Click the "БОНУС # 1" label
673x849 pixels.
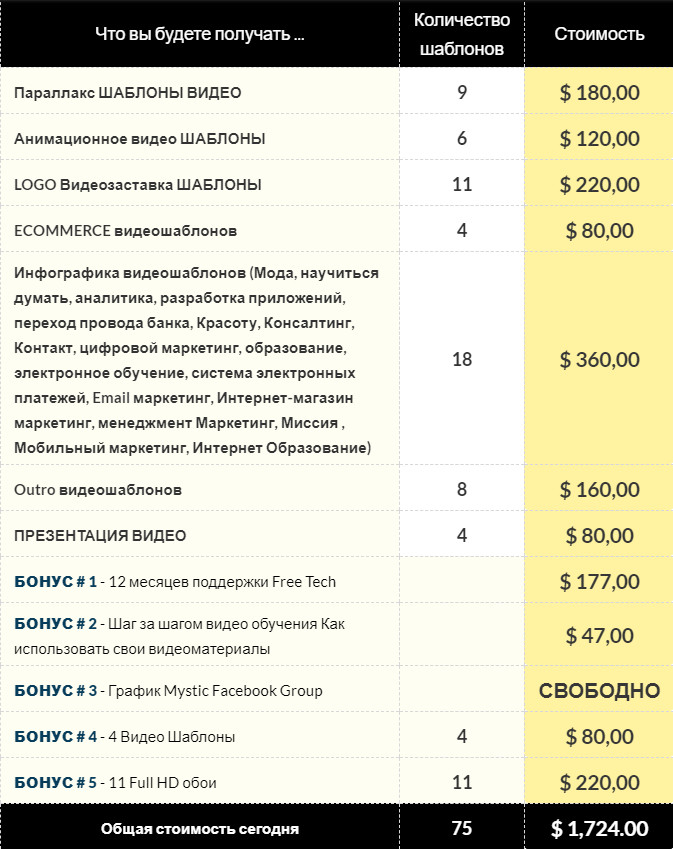(x=56, y=582)
